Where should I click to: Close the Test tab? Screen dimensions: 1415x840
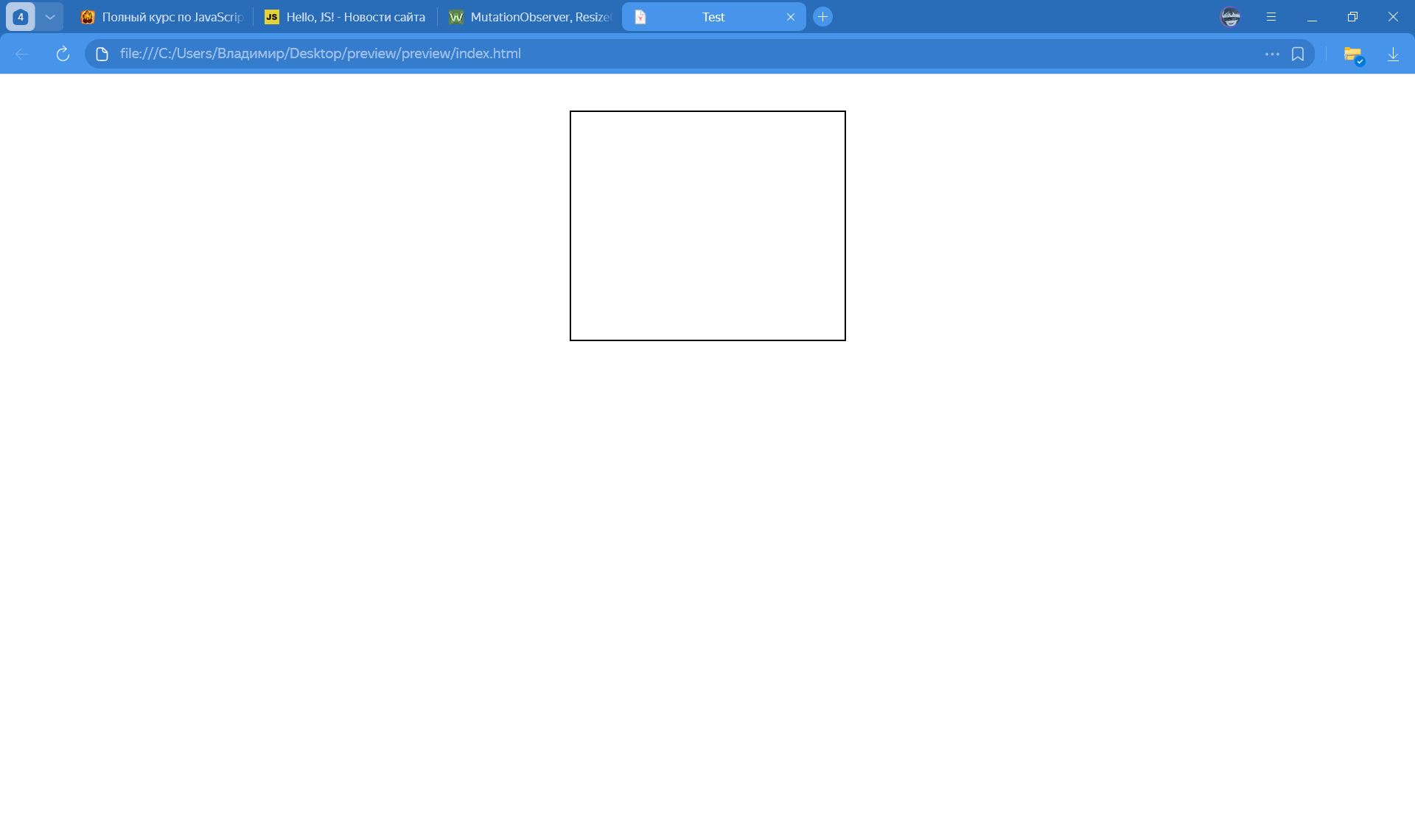click(x=791, y=17)
